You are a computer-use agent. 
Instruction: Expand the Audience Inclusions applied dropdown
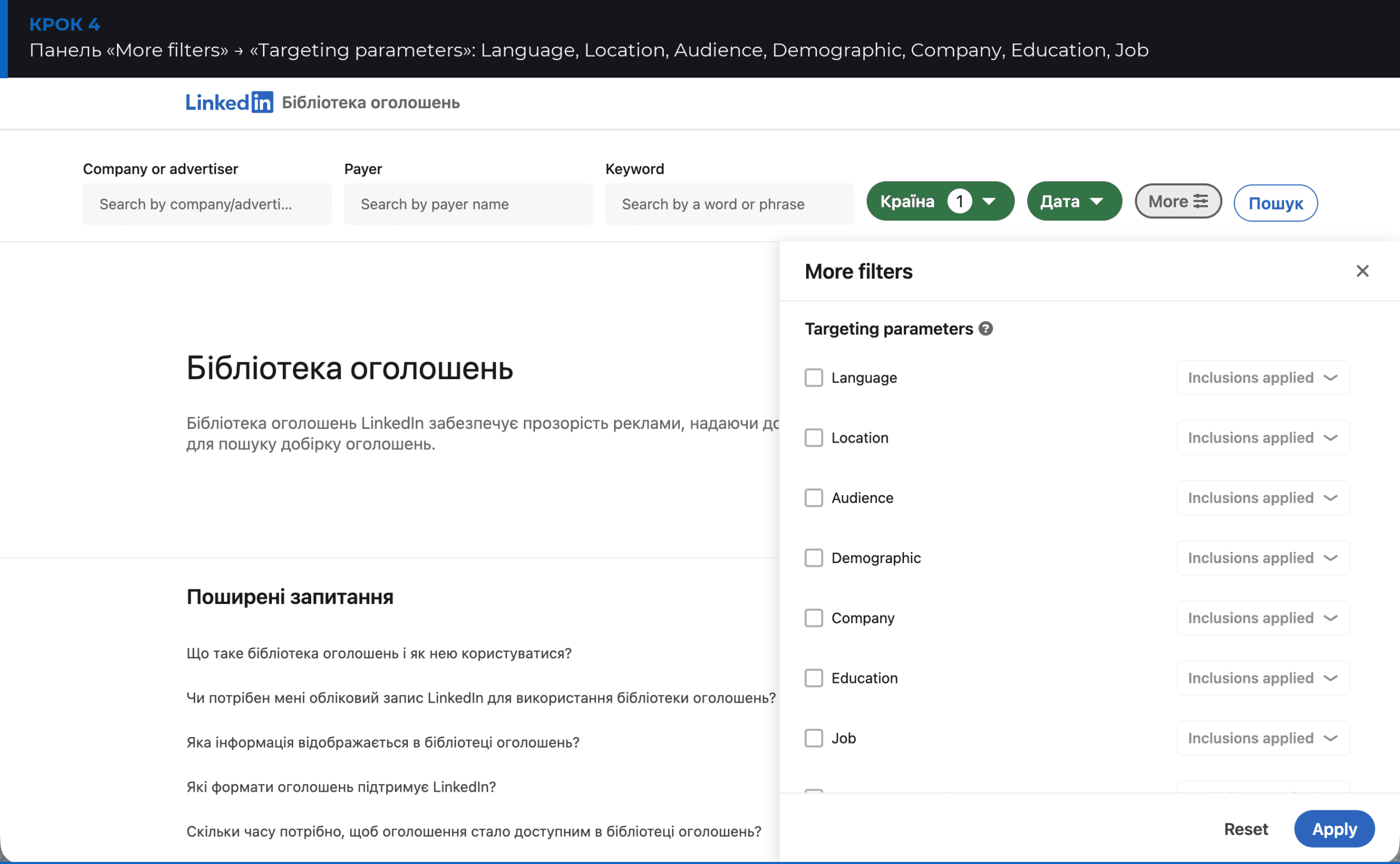1263,498
